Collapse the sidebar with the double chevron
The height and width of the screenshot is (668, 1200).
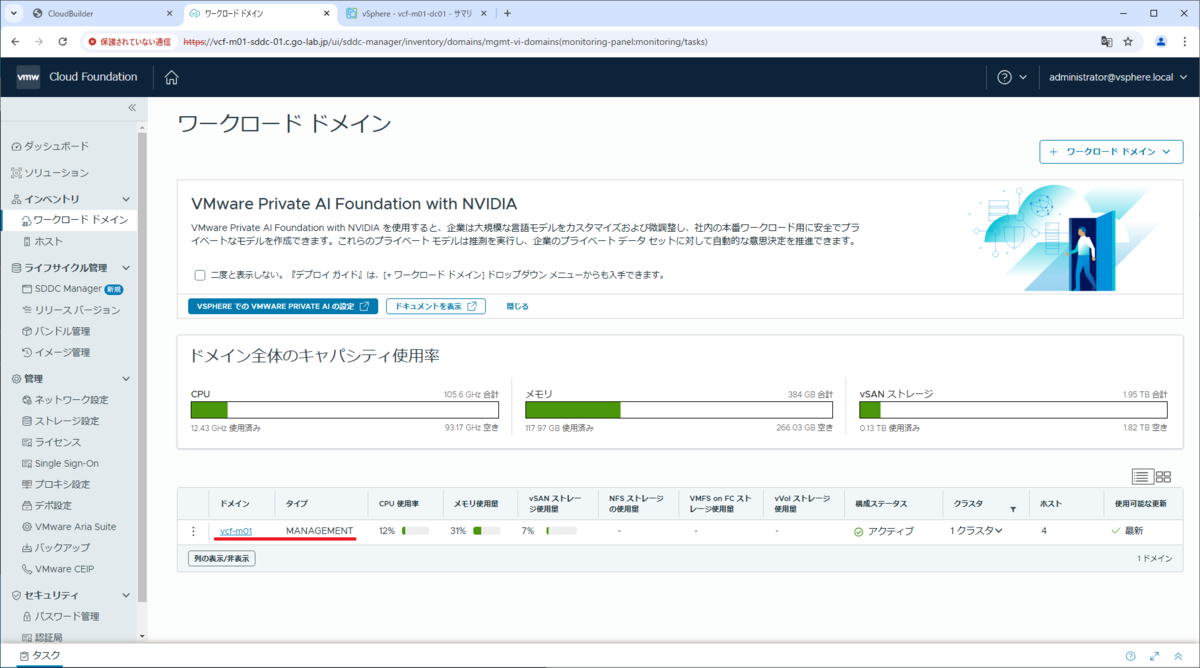[132, 107]
